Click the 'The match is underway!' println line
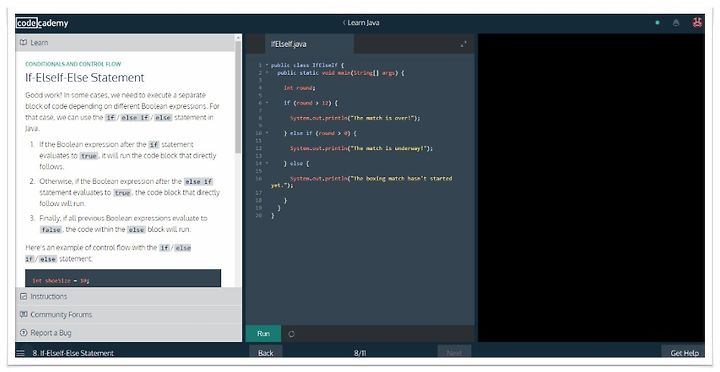720x372 pixels. (x=361, y=148)
